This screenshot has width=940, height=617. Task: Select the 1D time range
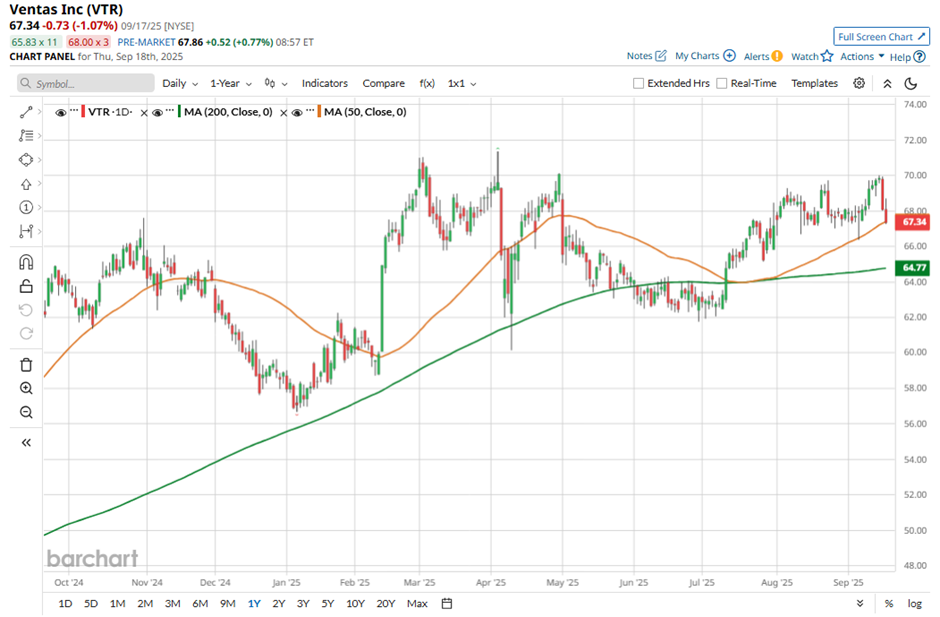tap(65, 603)
